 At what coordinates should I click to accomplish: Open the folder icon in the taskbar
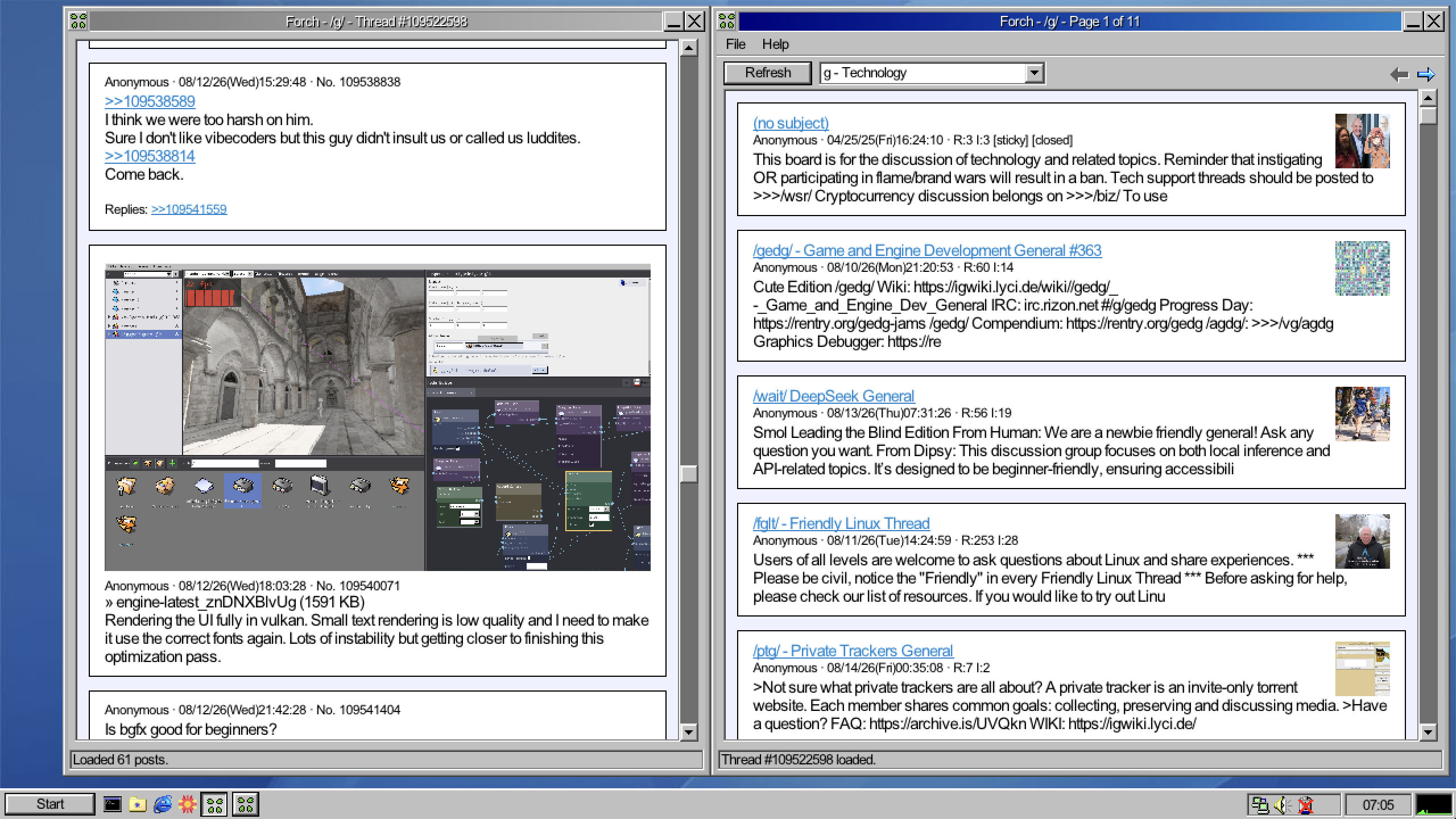(x=137, y=804)
